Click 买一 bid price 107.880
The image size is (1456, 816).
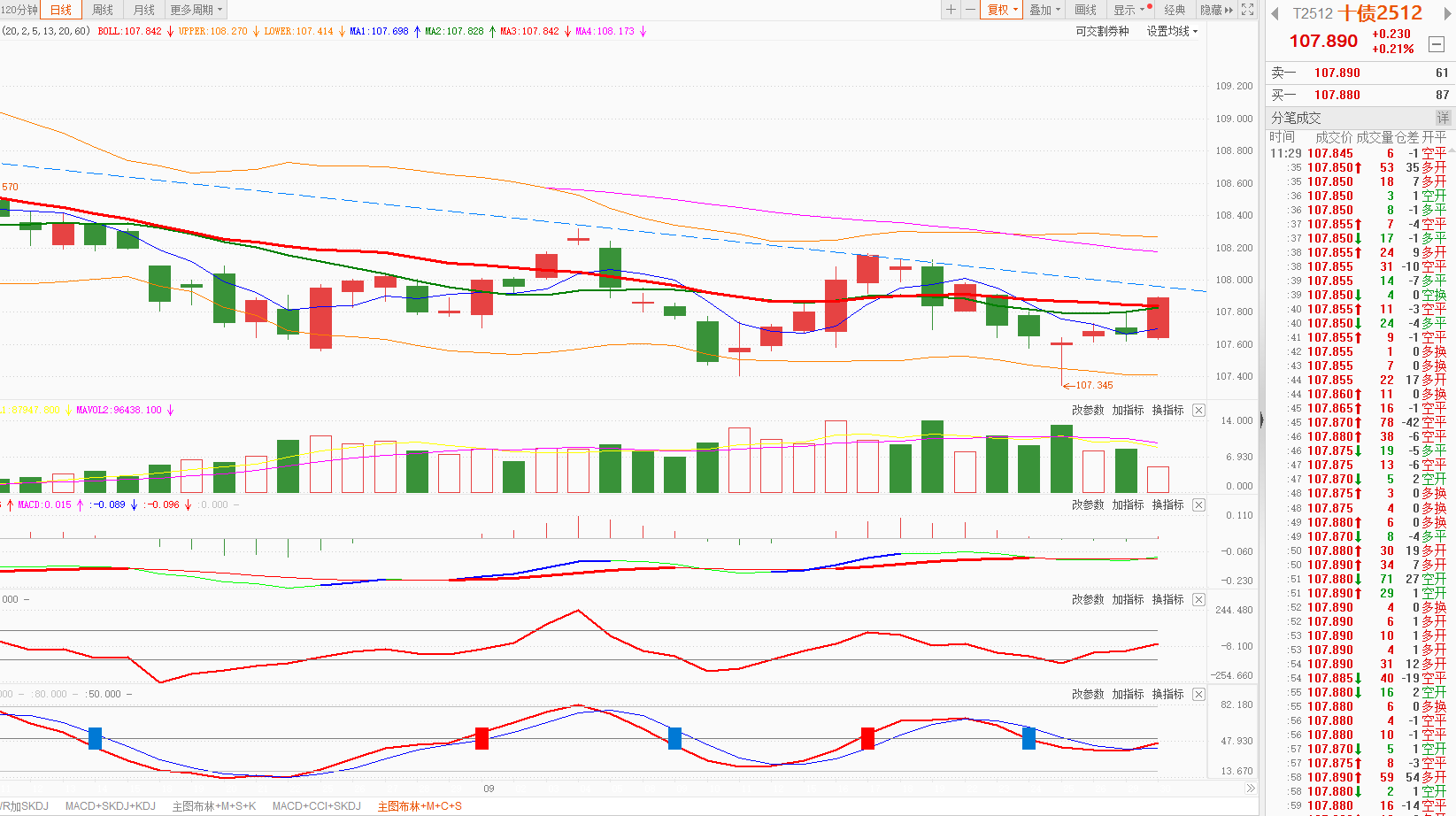point(1337,96)
